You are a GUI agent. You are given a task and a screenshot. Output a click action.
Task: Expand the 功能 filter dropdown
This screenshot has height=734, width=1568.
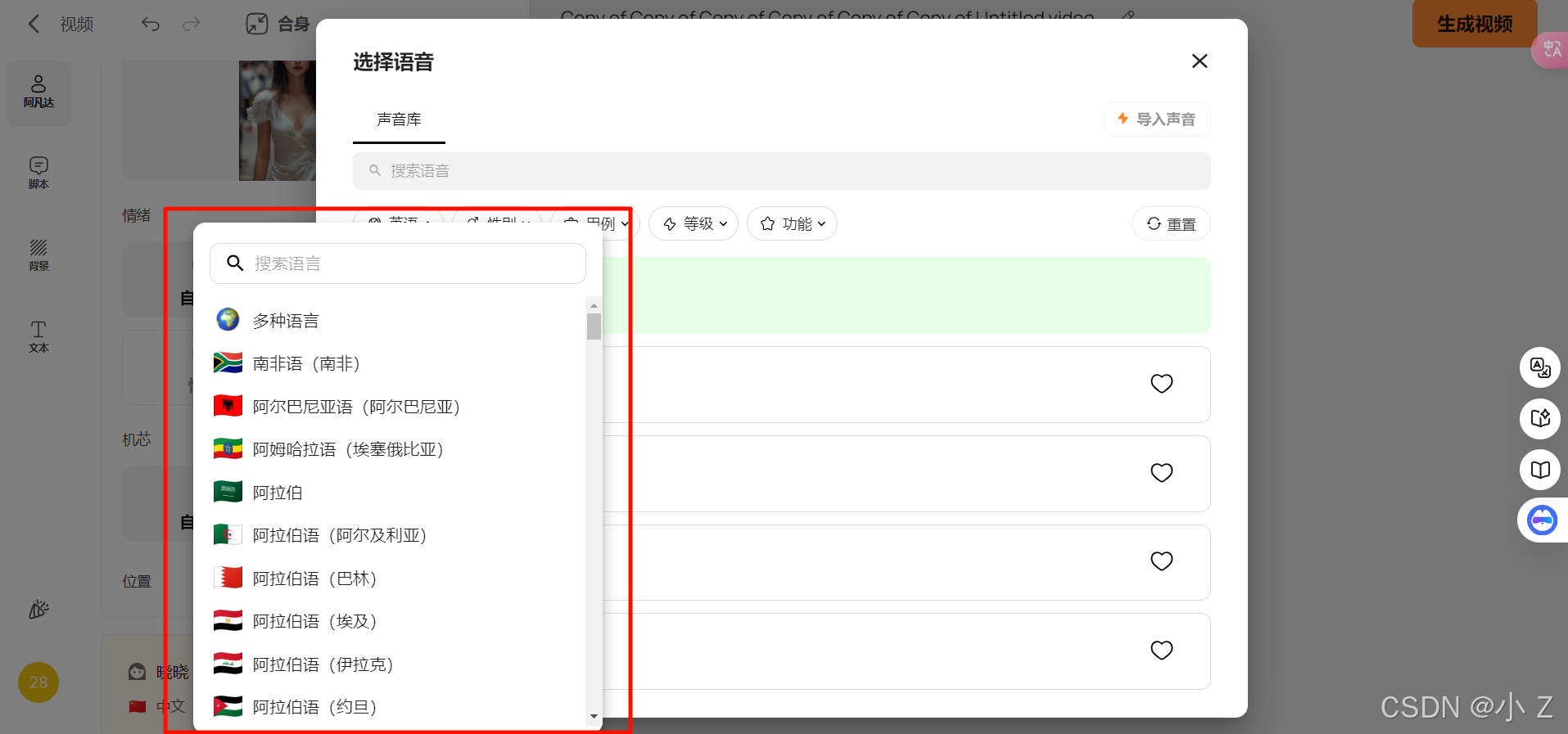[792, 224]
